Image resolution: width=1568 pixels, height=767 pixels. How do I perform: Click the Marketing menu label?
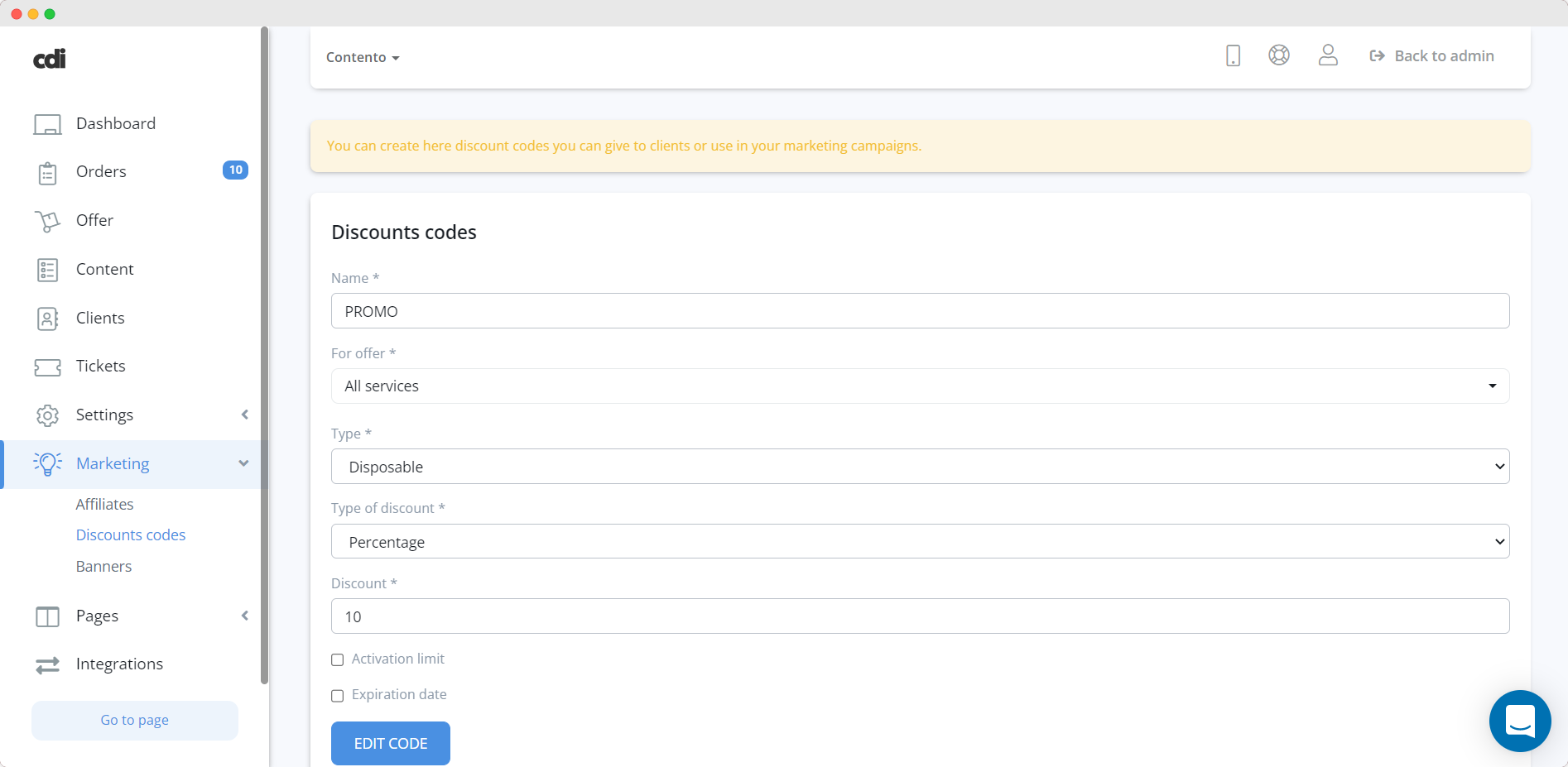(x=113, y=463)
